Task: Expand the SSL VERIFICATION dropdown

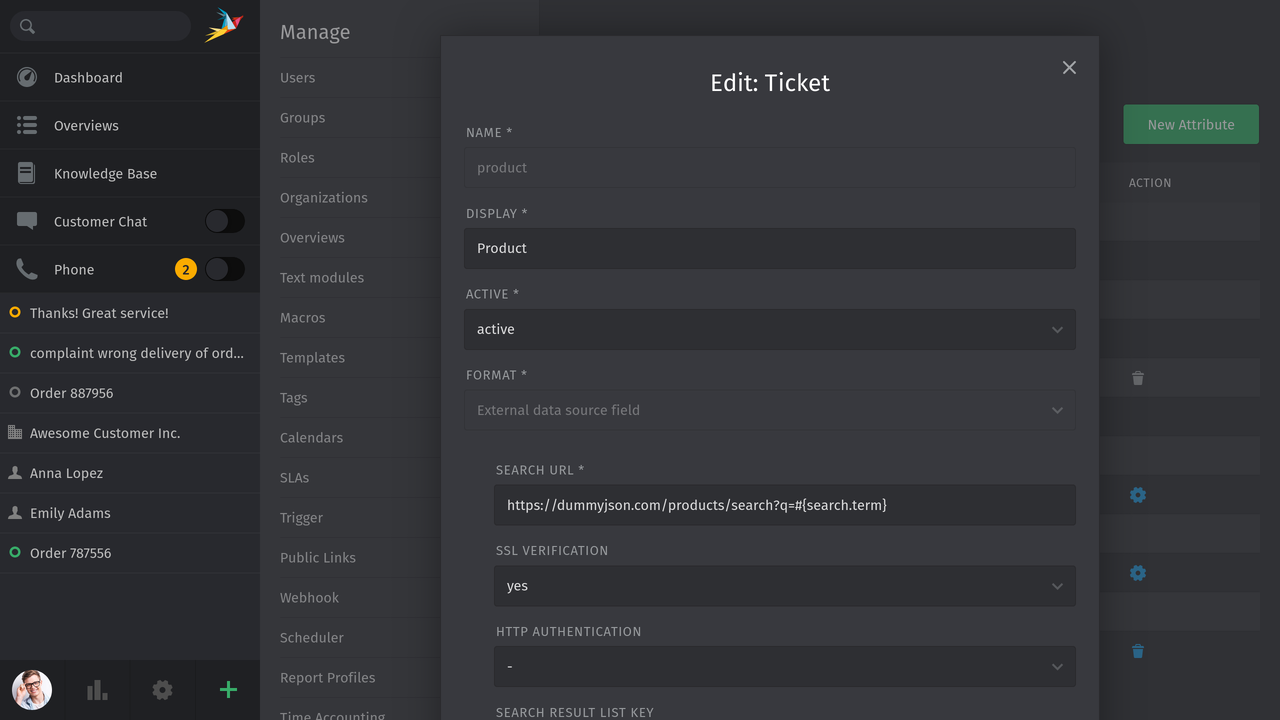Action: click(x=784, y=586)
